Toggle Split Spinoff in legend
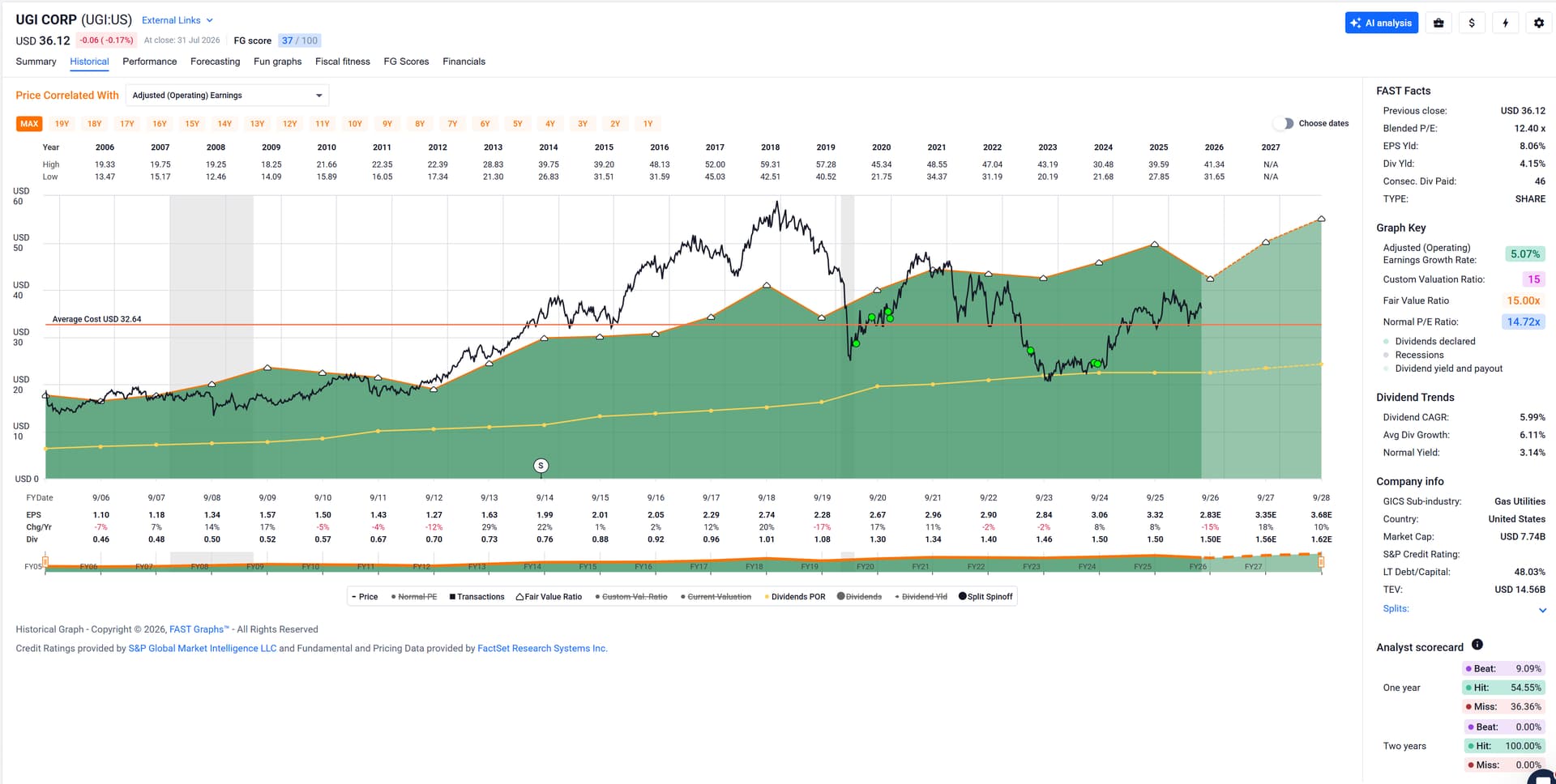The image size is (1556, 784). pyautogui.click(x=985, y=597)
